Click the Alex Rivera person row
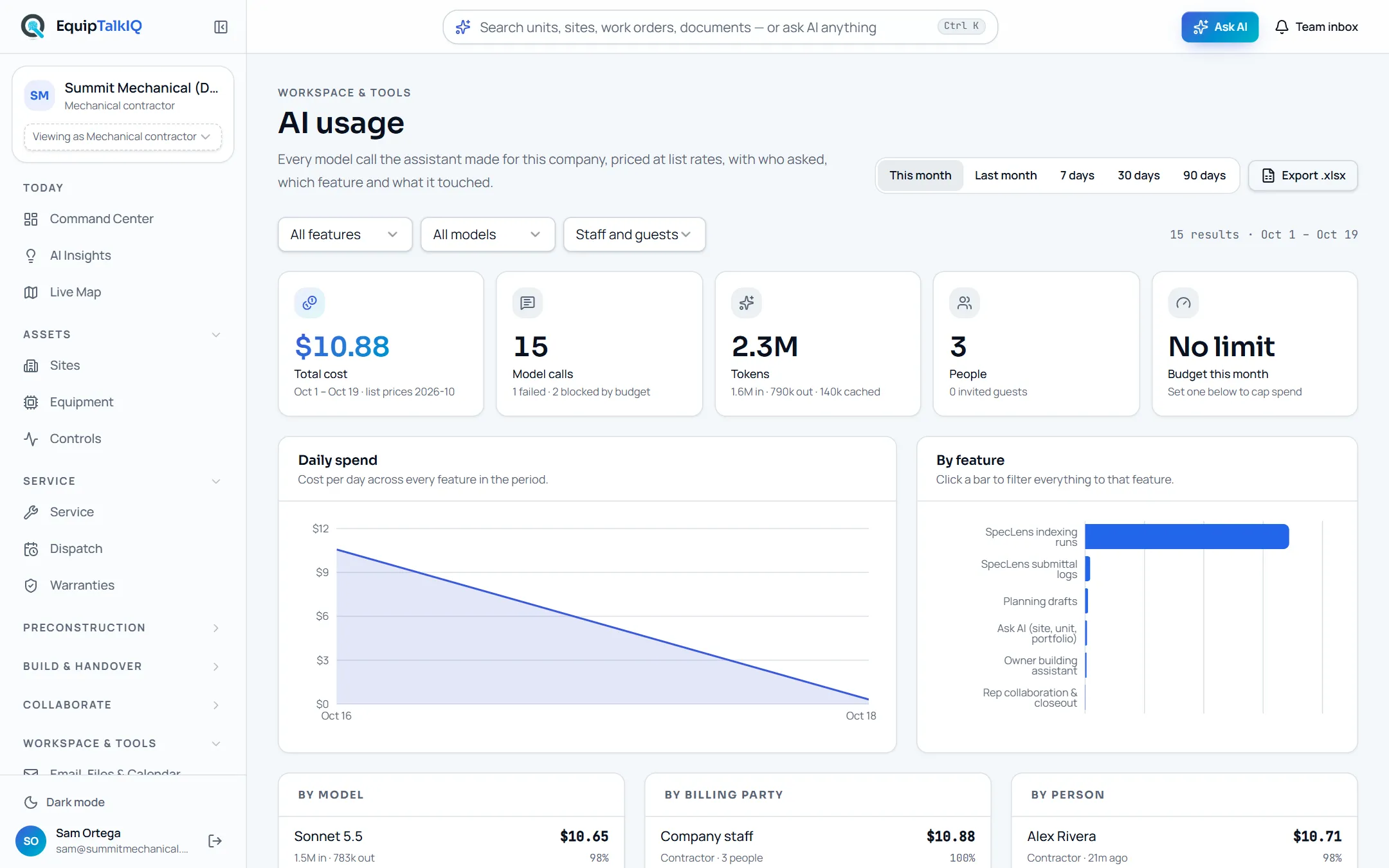Screen dimensions: 1389x868 pyautogui.click(x=1184, y=845)
